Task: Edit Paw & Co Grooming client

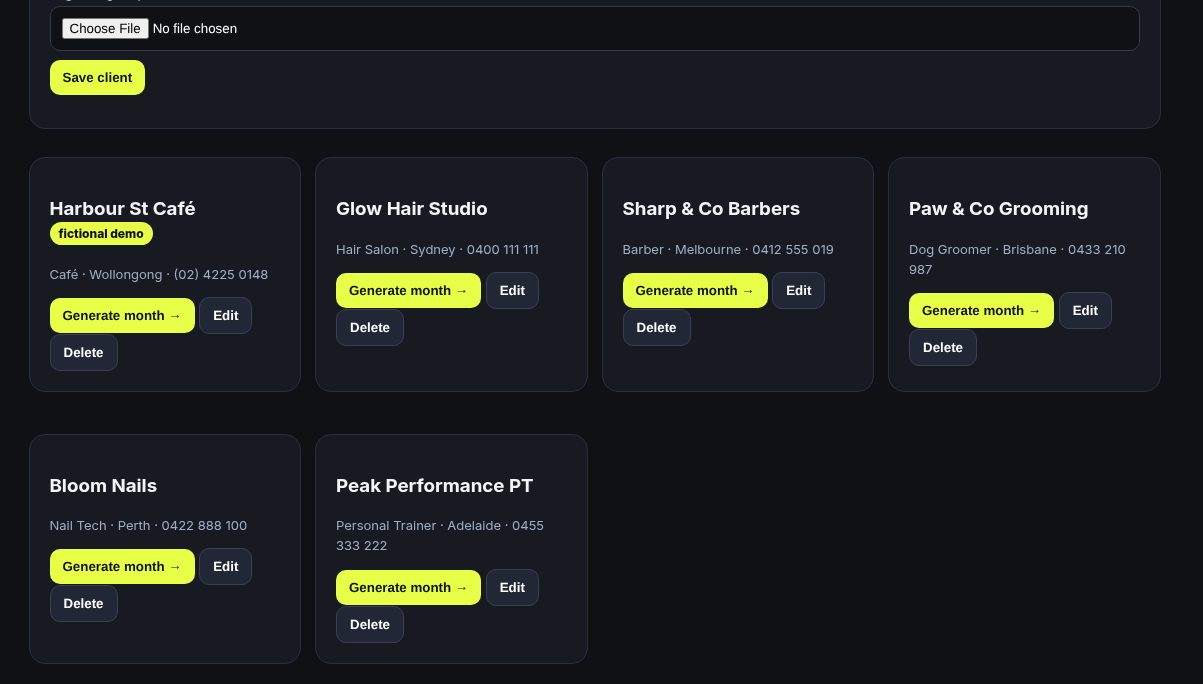Action: pyautogui.click(x=1085, y=311)
